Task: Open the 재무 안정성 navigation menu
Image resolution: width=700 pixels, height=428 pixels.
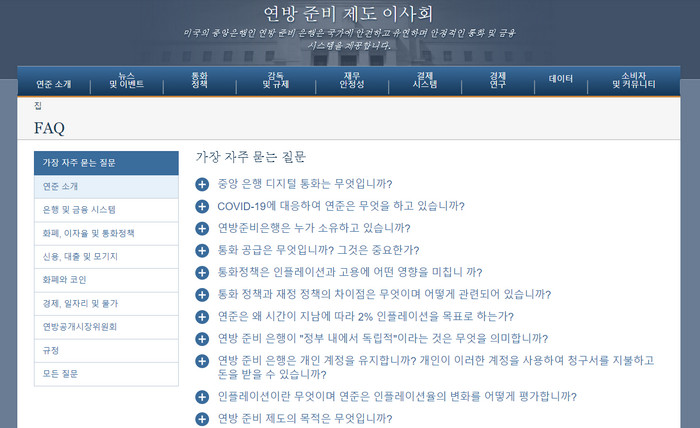Action: pos(352,80)
